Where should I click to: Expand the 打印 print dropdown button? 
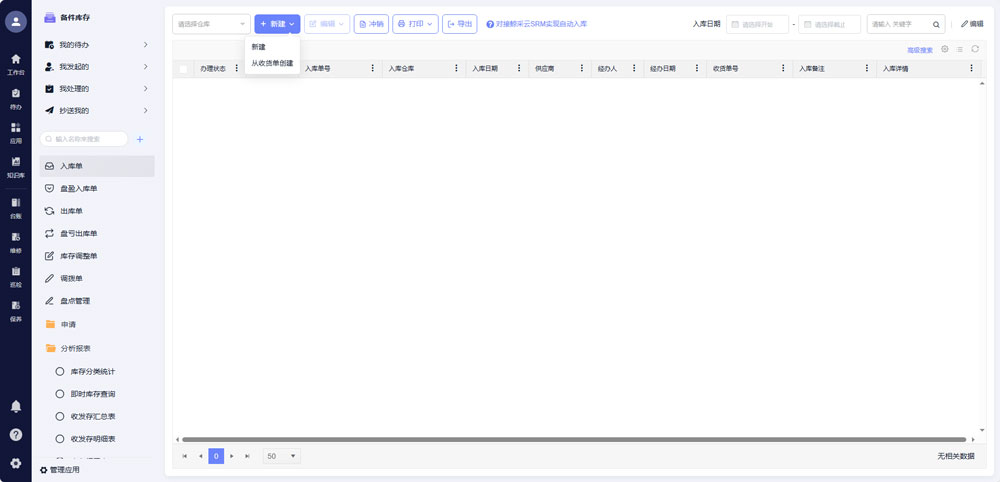(415, 24)
